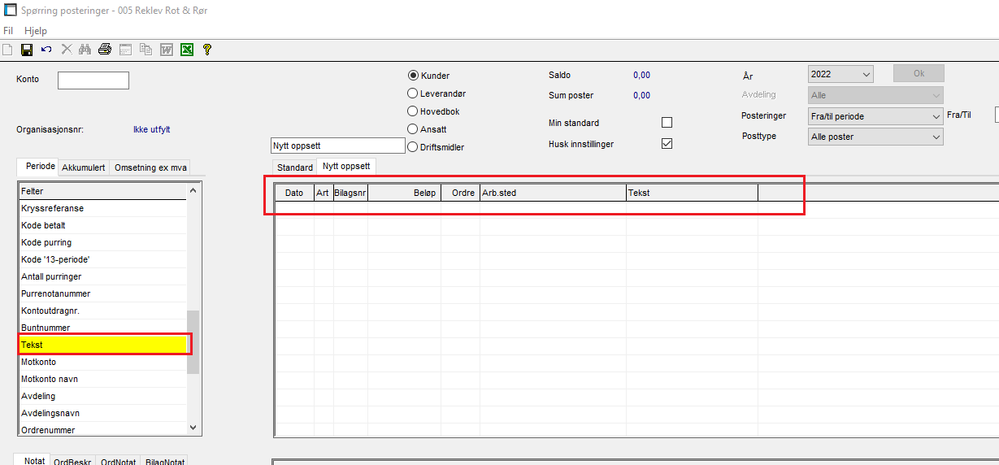Image resolution: width=999 pixels, height=465 pixels.
Task: Save the layout with the floppy disk icon
Action: coord(27,50)
